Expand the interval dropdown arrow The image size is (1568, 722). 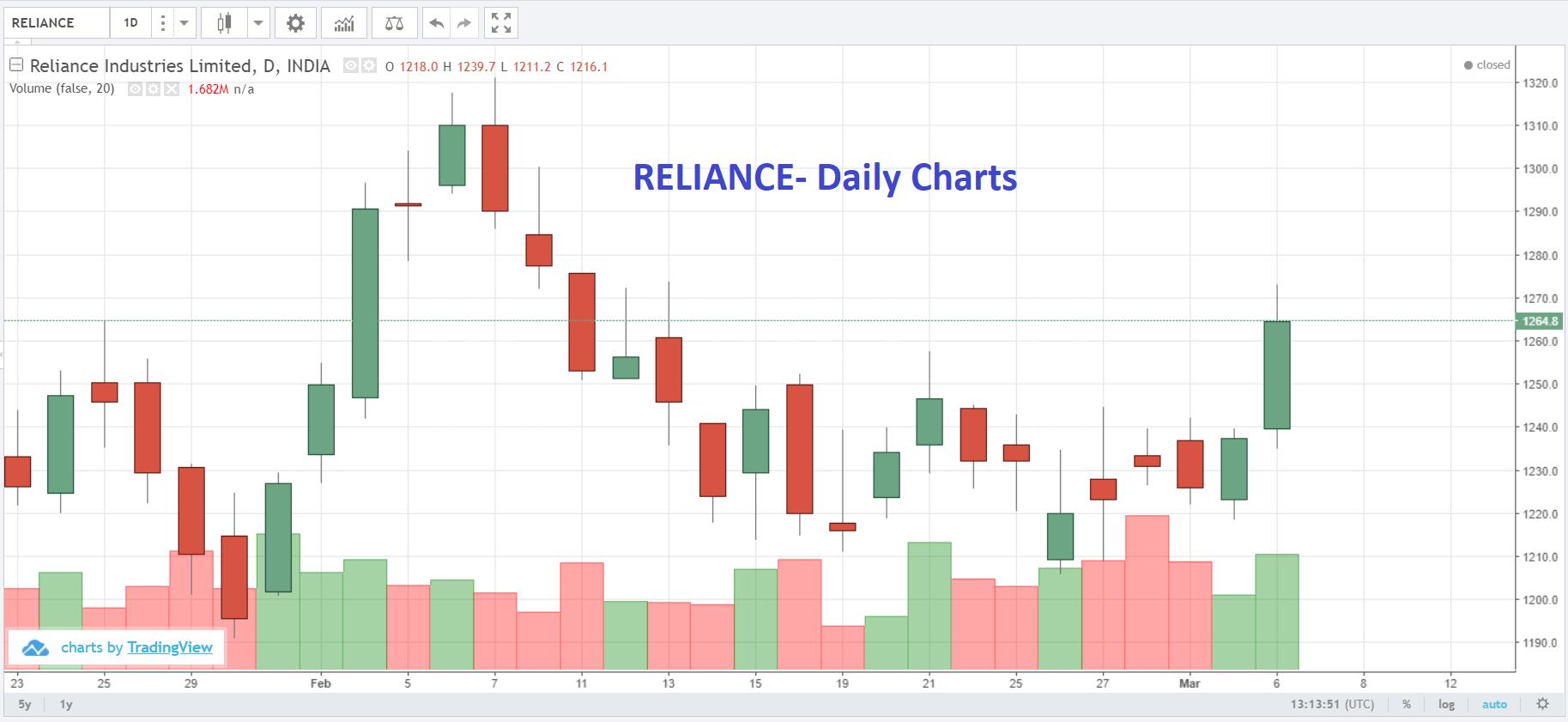point(184,23)
